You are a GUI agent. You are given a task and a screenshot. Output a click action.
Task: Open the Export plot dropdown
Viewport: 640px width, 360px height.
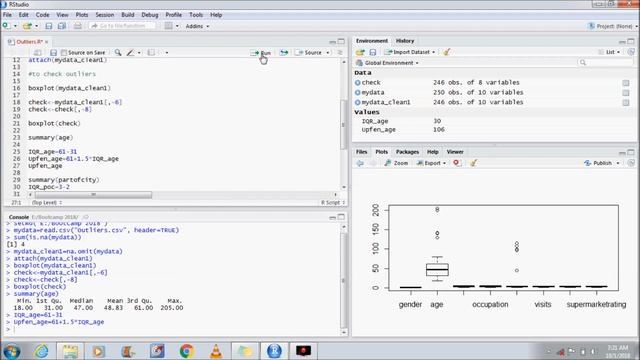click(431, 163)
